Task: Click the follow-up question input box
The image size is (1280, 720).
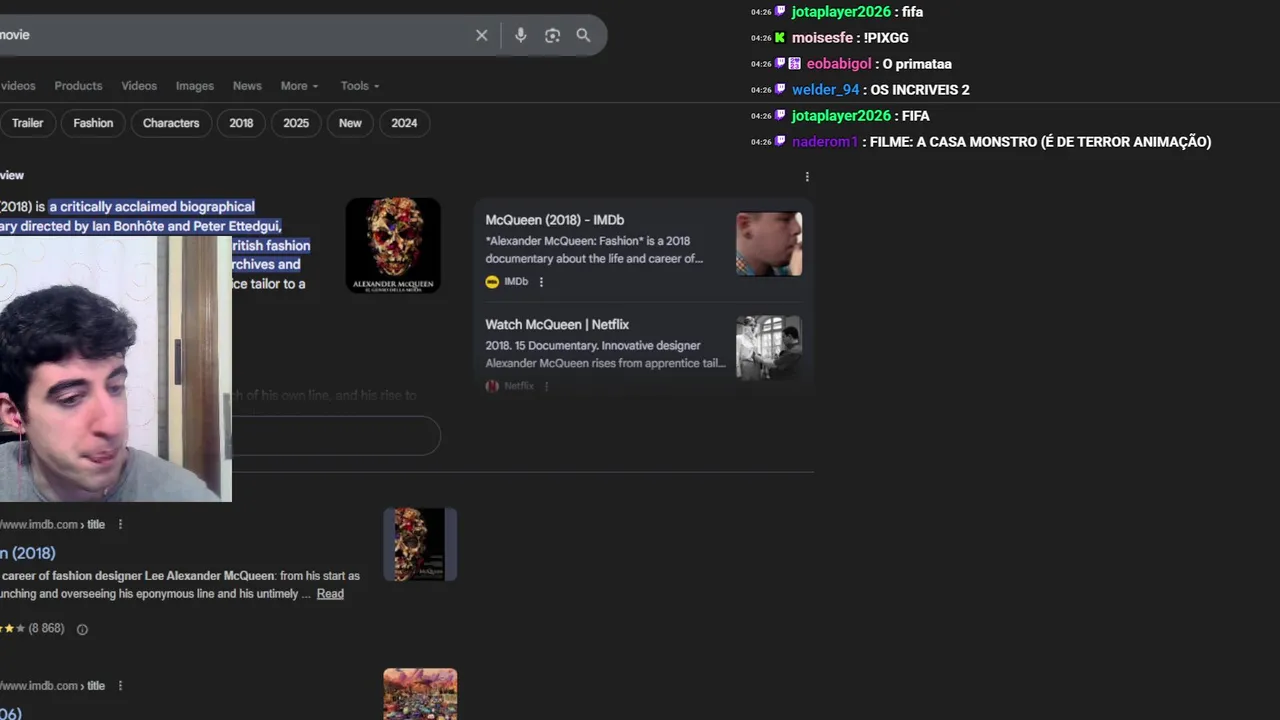Action: [335, 436]
